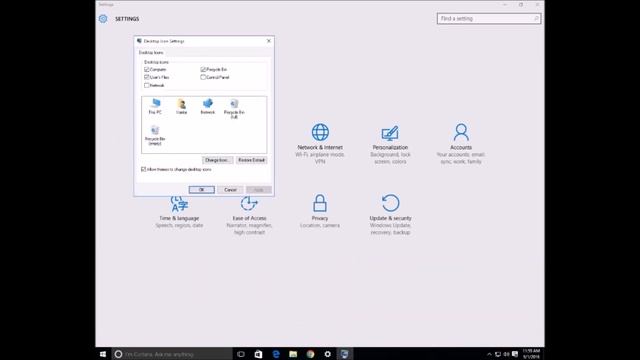
Task: Open Accounts settings tile
Action: (461, 144)
